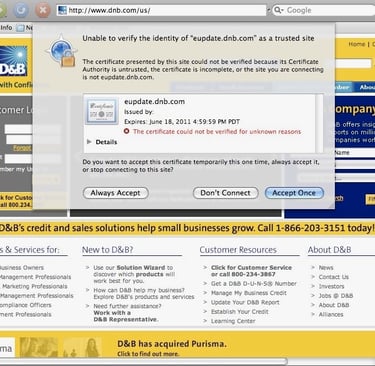Click the Solution Wizard link
This screenshot has width=375, height=366.
pos(141,268)
